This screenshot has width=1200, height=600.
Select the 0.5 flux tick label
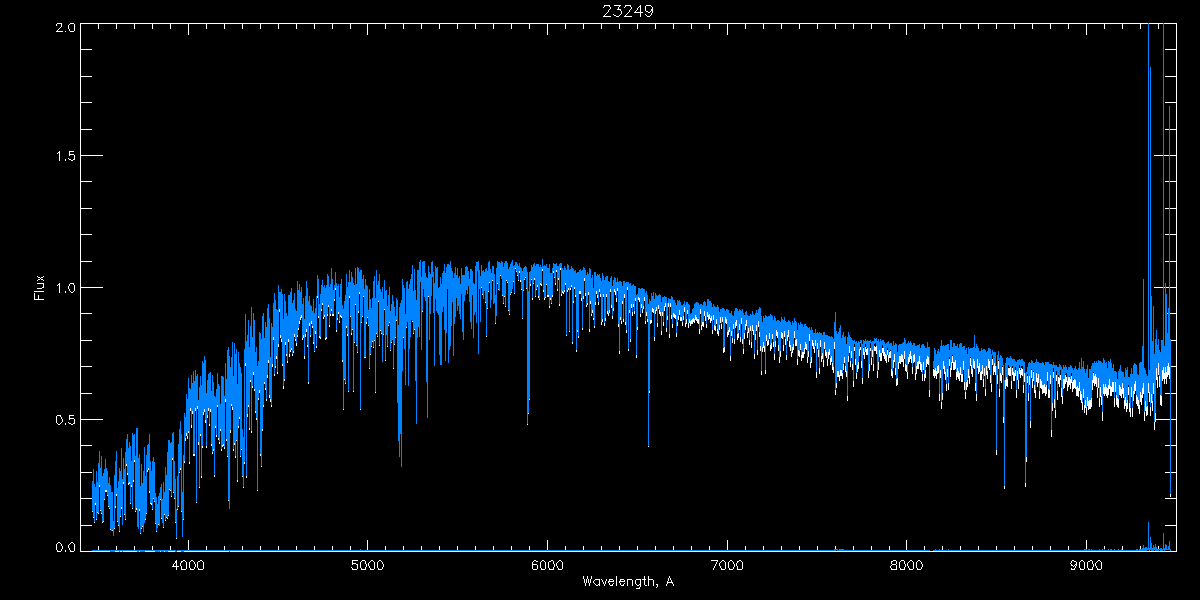click(63, 419)
